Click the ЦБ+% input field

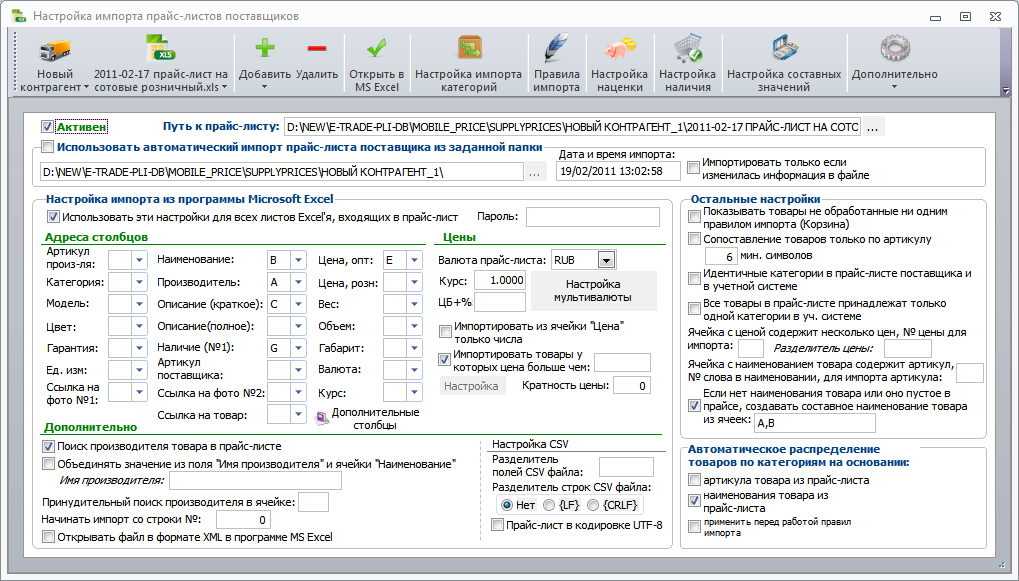pos(500,302)
